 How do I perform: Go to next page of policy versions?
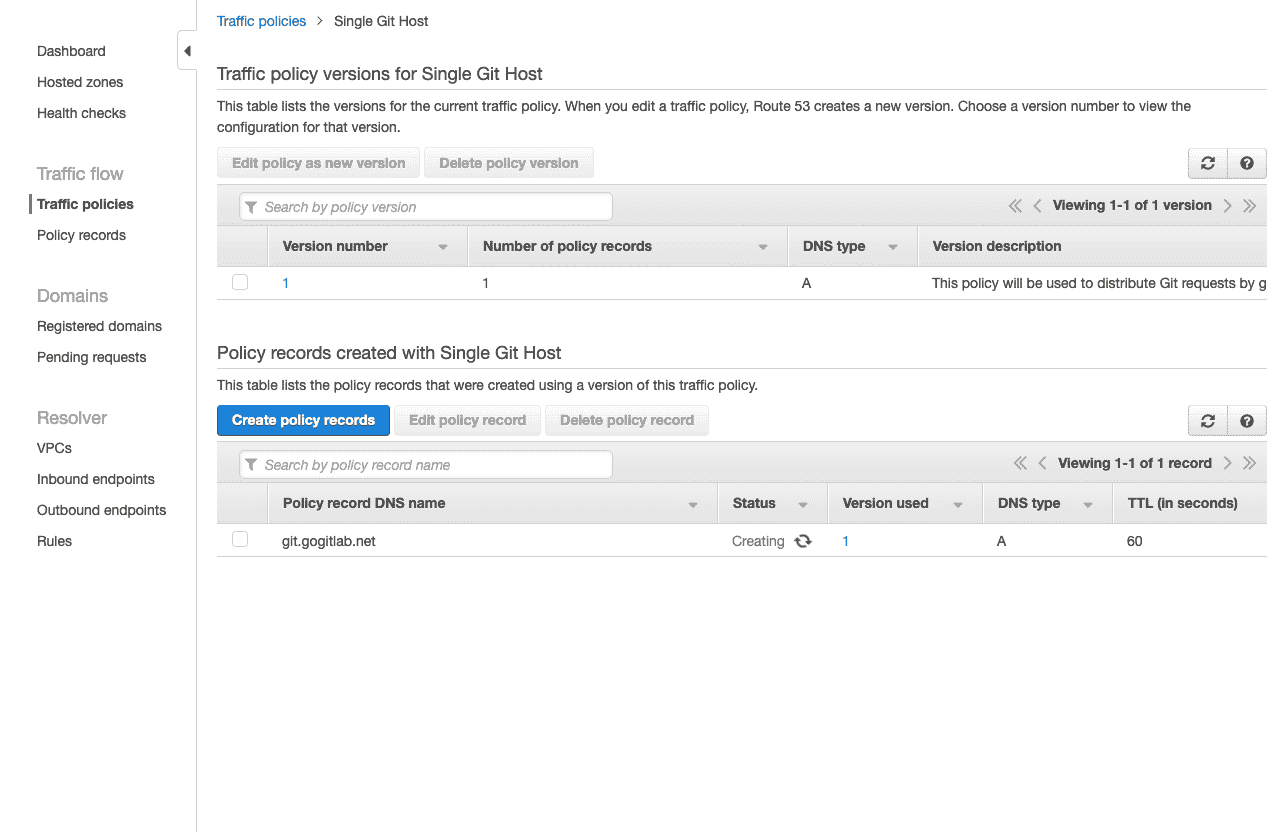1226,205
